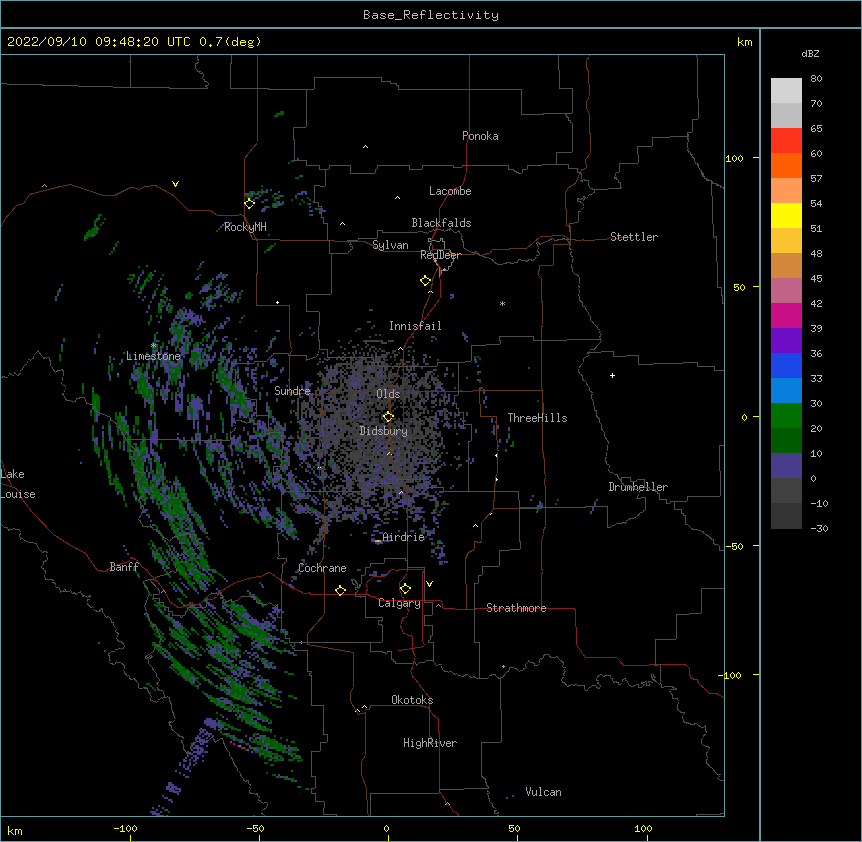Click the 100 km y-axis tick label
The width and height of the screenshot is (862, 842).
tap(734, 158)
